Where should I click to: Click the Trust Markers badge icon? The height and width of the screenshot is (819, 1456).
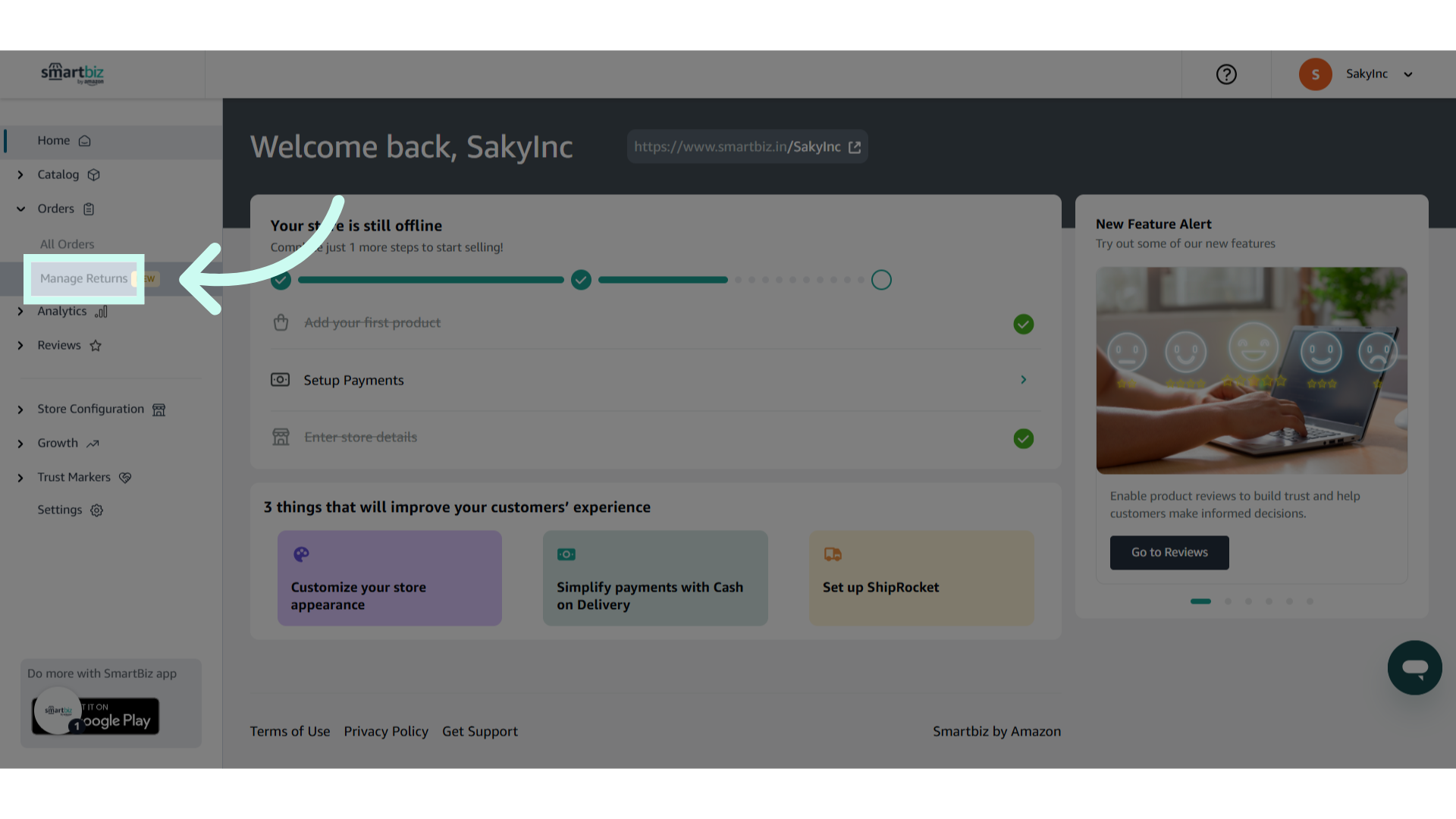coord(125,478)
